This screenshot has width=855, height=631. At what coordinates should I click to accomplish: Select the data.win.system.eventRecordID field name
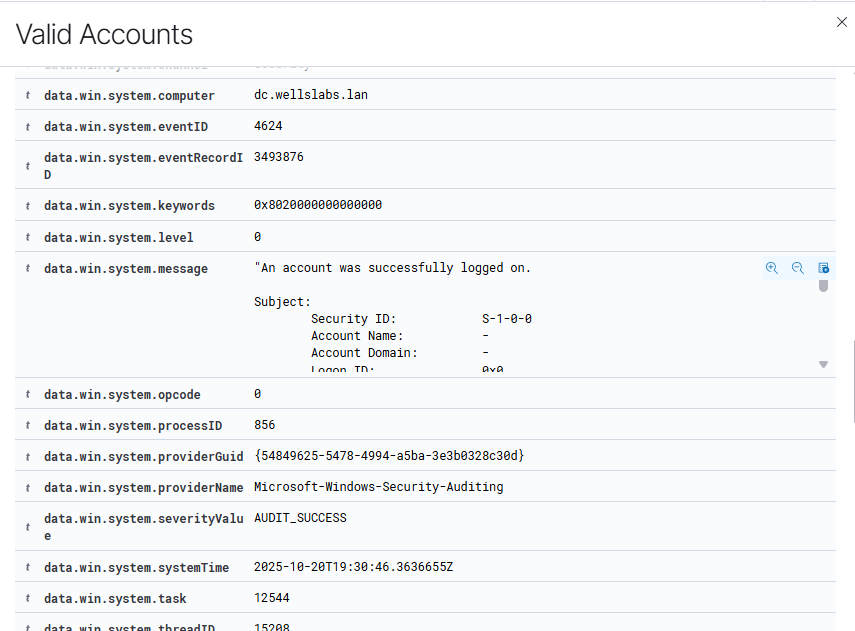(143, 166)
